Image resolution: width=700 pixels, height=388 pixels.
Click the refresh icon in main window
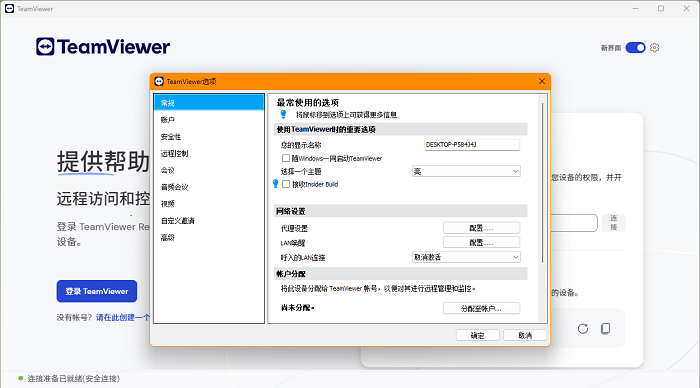coord(583,329)
